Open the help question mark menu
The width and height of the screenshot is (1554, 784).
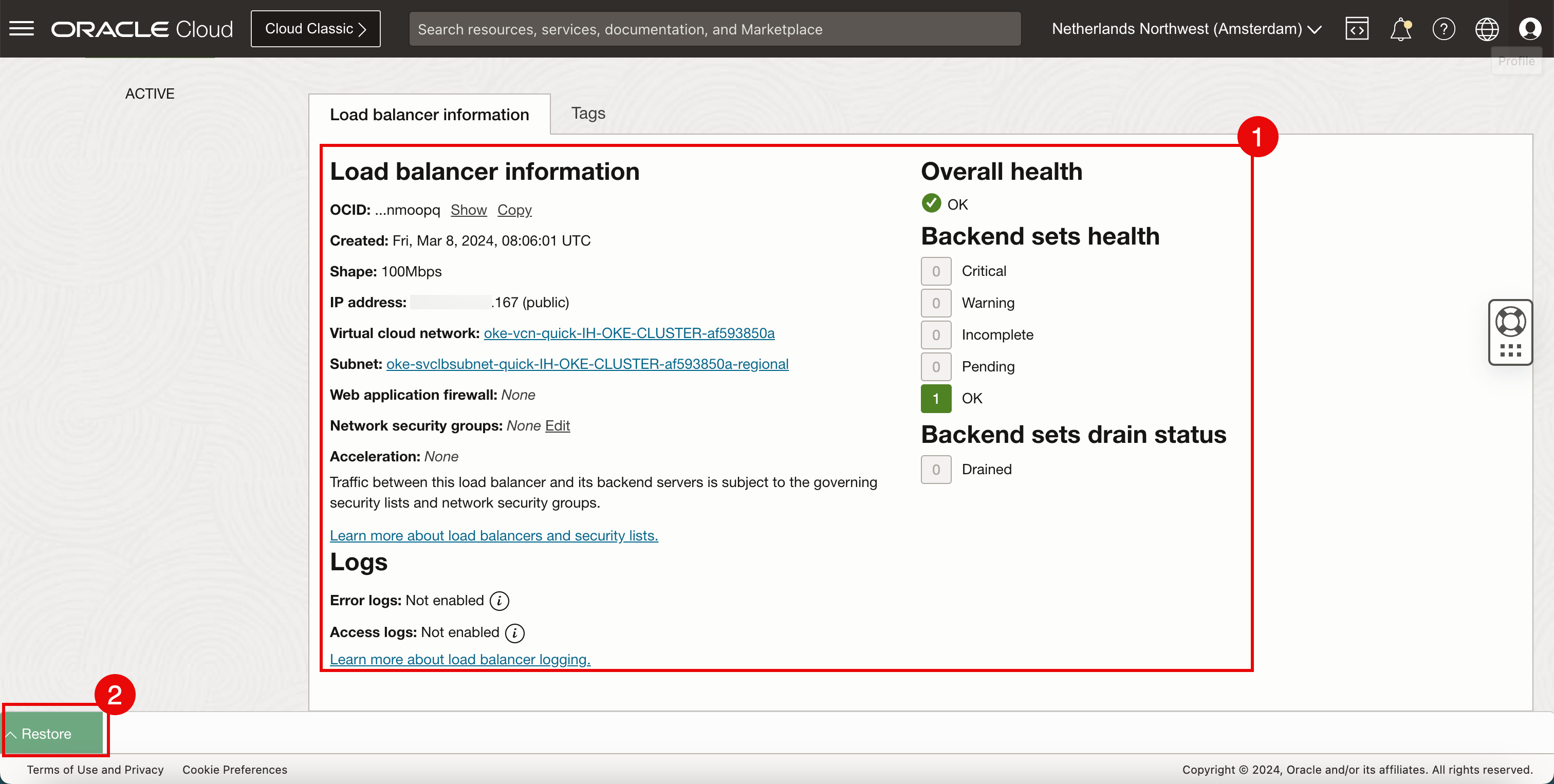(x=1444, y=28)
